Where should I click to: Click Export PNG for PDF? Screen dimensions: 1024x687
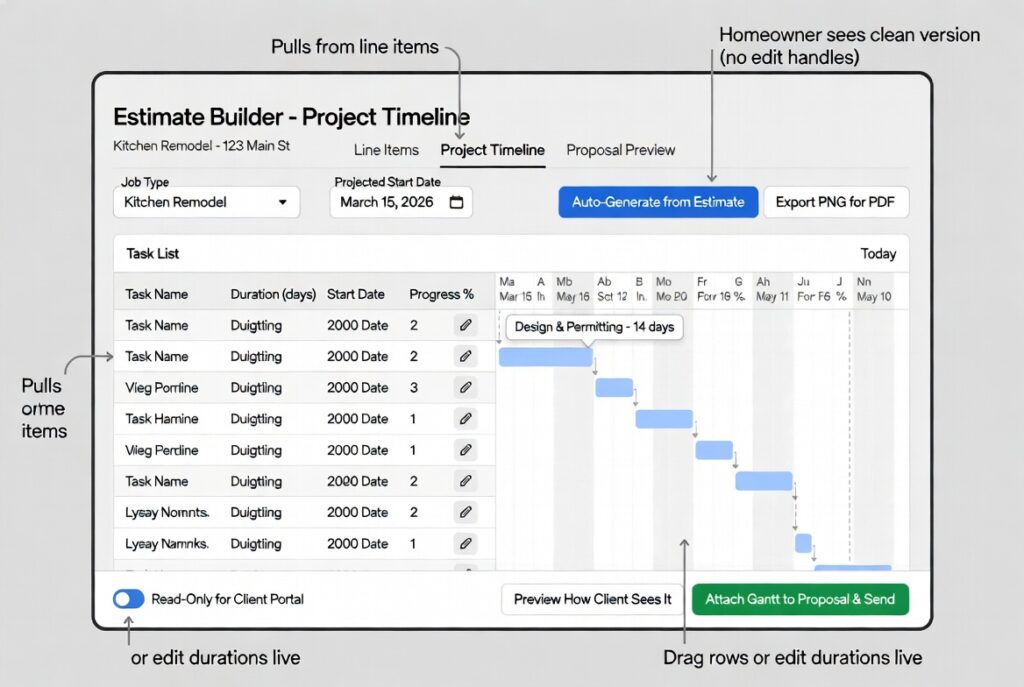(836, 201)
